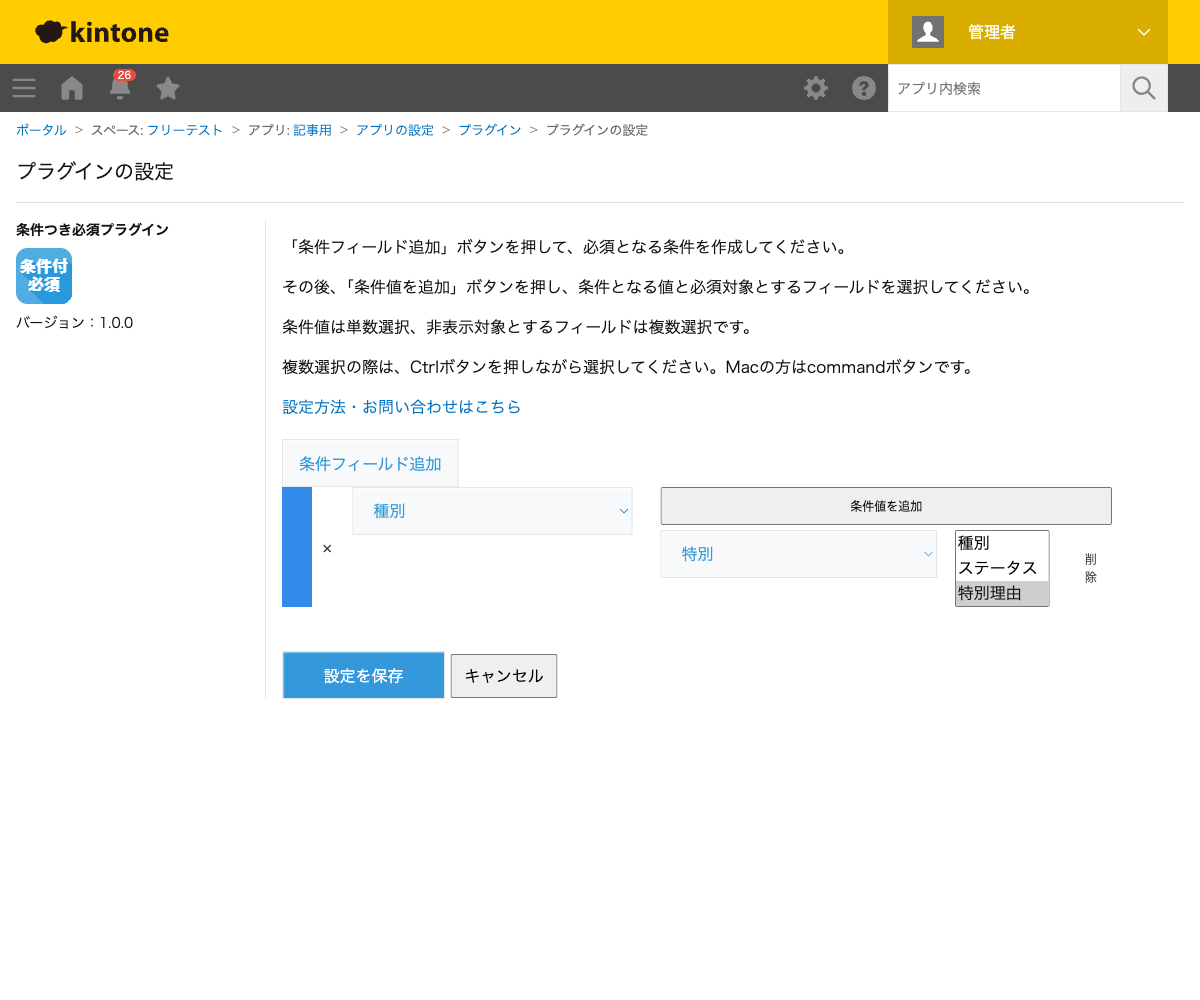Open 記事用 app breadcrumb link
Viewport: 1200px width, 1000px height.
[x=312, y=130]
